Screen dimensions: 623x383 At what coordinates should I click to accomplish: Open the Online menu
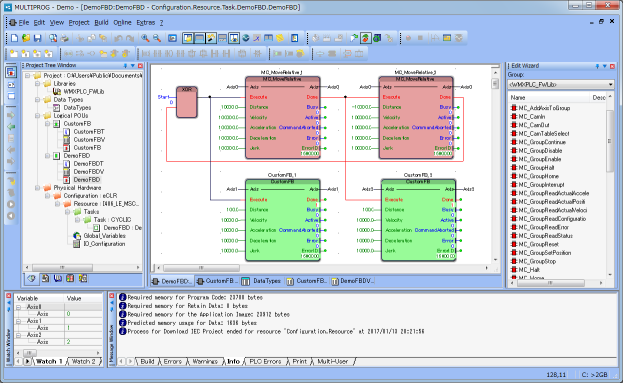(122, 23)
